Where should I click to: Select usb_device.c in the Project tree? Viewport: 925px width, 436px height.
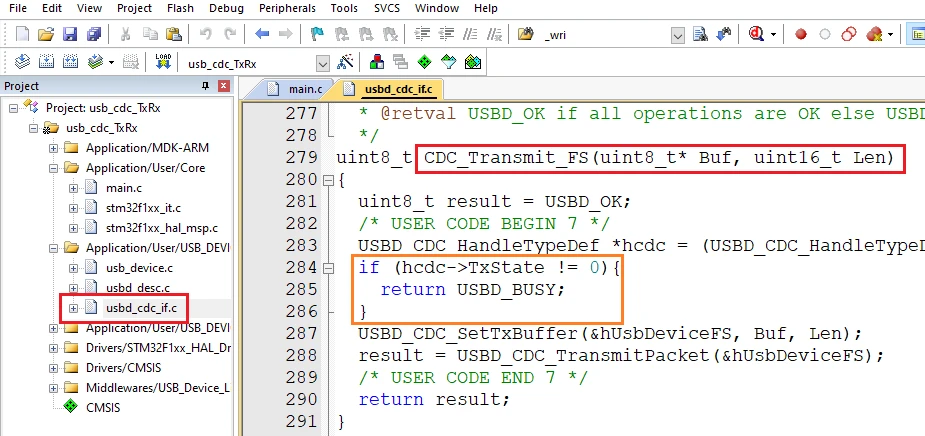tap(139, 268)
